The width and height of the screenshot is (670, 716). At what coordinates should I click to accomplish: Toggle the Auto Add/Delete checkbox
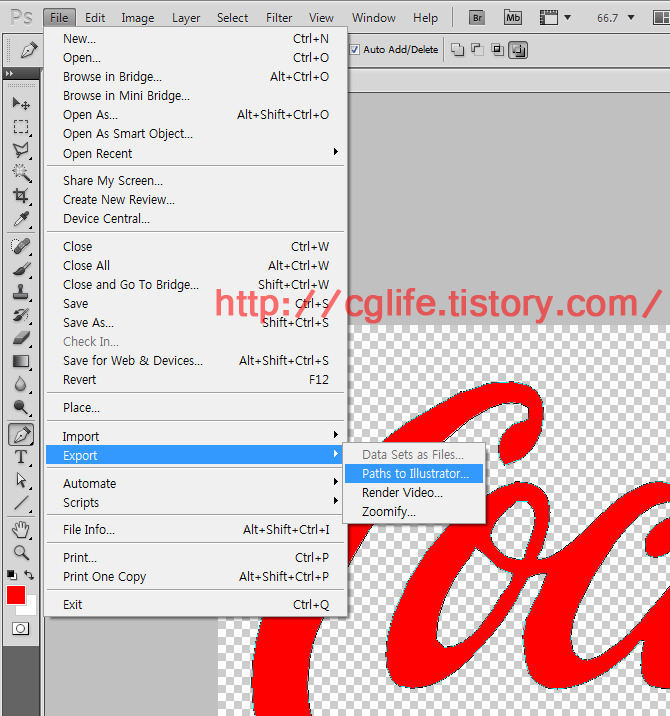tap(354, 49)
